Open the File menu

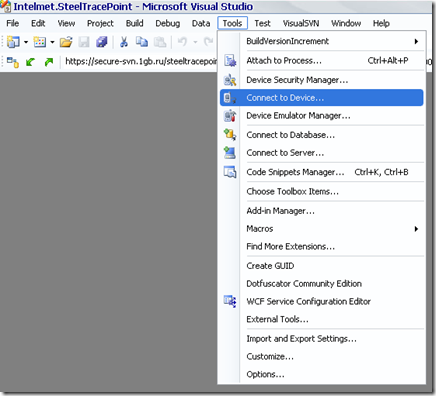pyautogui.click(x=13, y=23)
